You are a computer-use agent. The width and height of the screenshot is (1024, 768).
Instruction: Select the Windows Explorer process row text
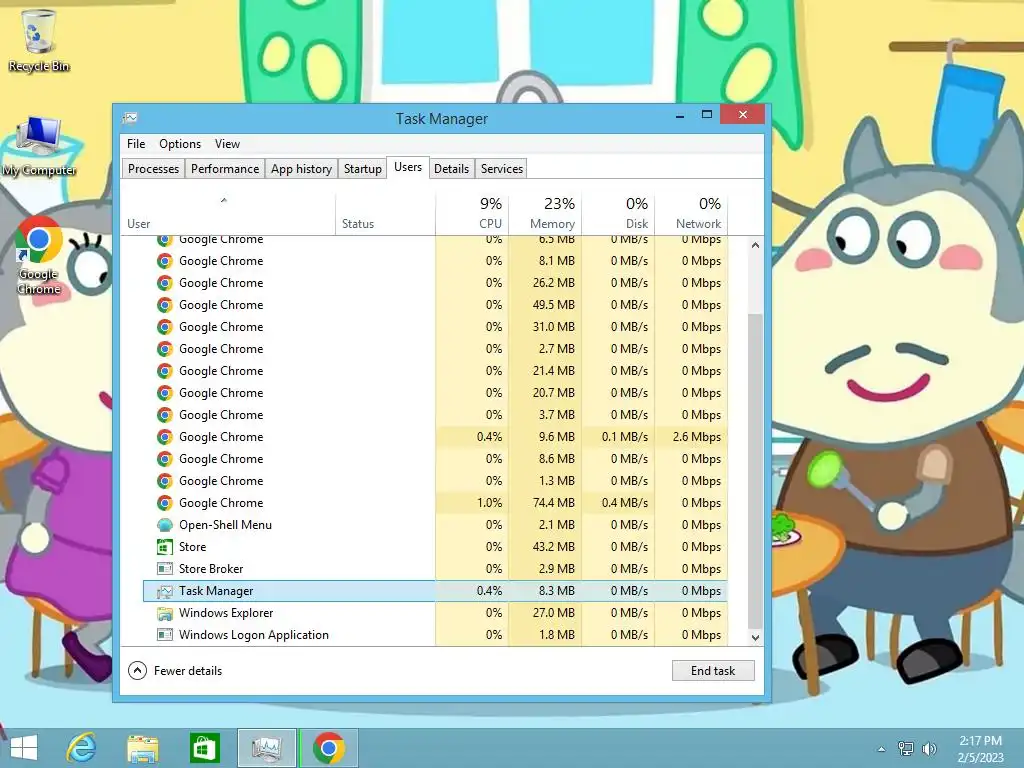[x=226, y=613]
